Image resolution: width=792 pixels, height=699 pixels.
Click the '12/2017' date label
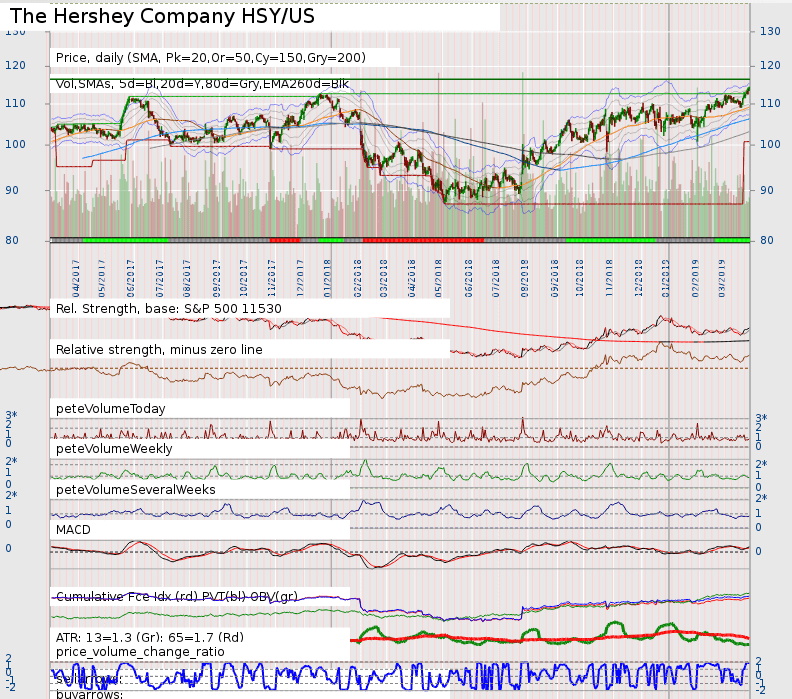click(301, 278)
